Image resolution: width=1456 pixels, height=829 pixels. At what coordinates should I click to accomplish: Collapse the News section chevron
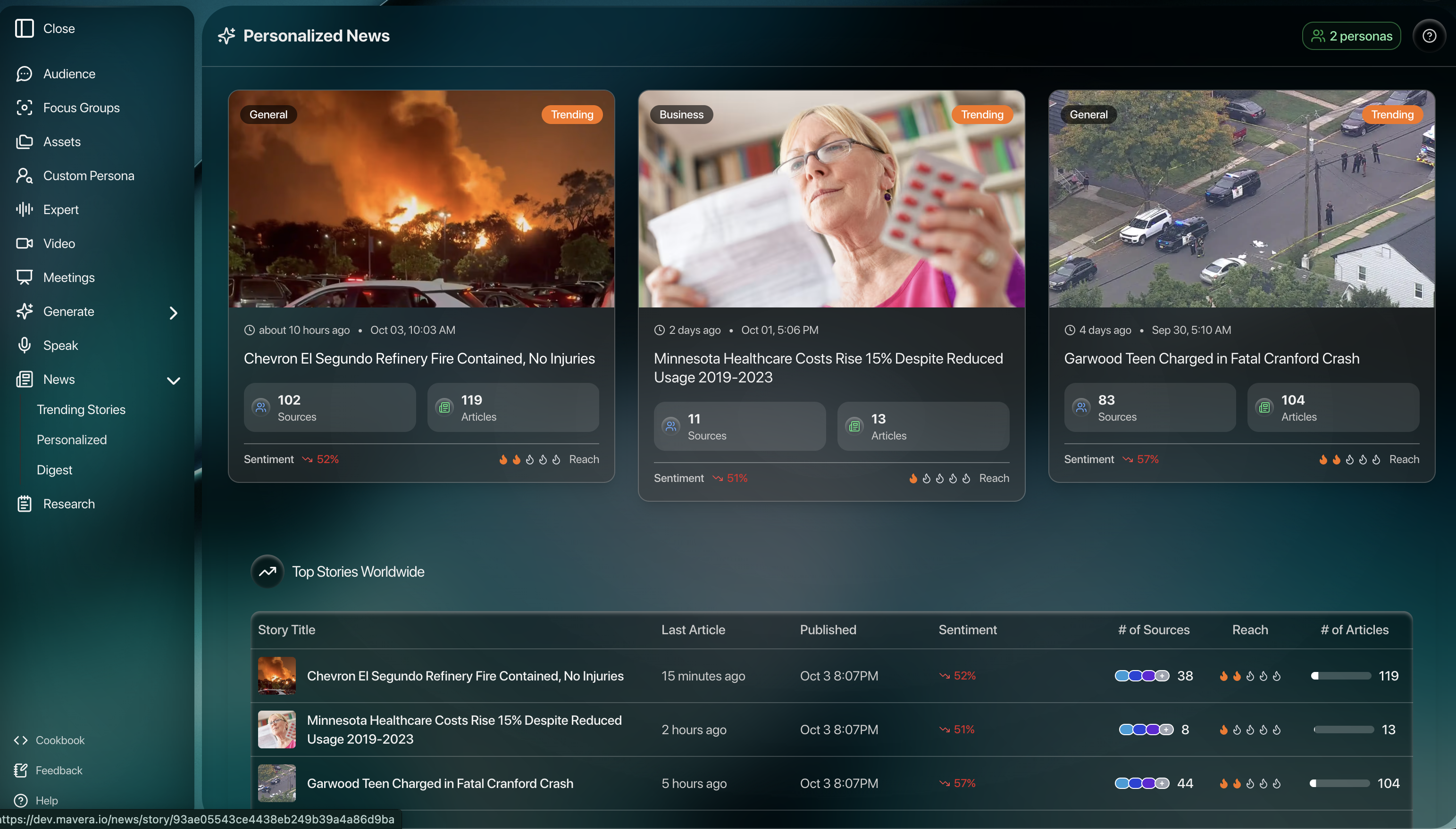click(173, 380)
